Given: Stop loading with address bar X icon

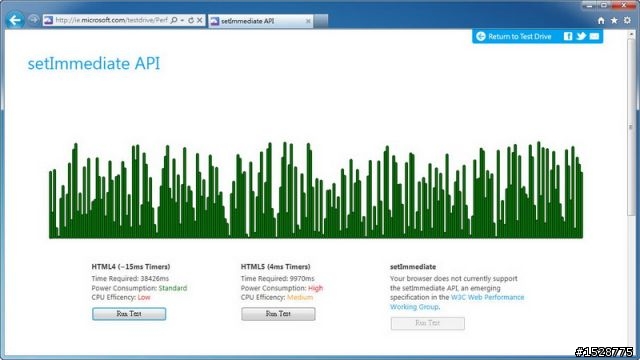Looking at the screenshot, I should tap(200, 20).
